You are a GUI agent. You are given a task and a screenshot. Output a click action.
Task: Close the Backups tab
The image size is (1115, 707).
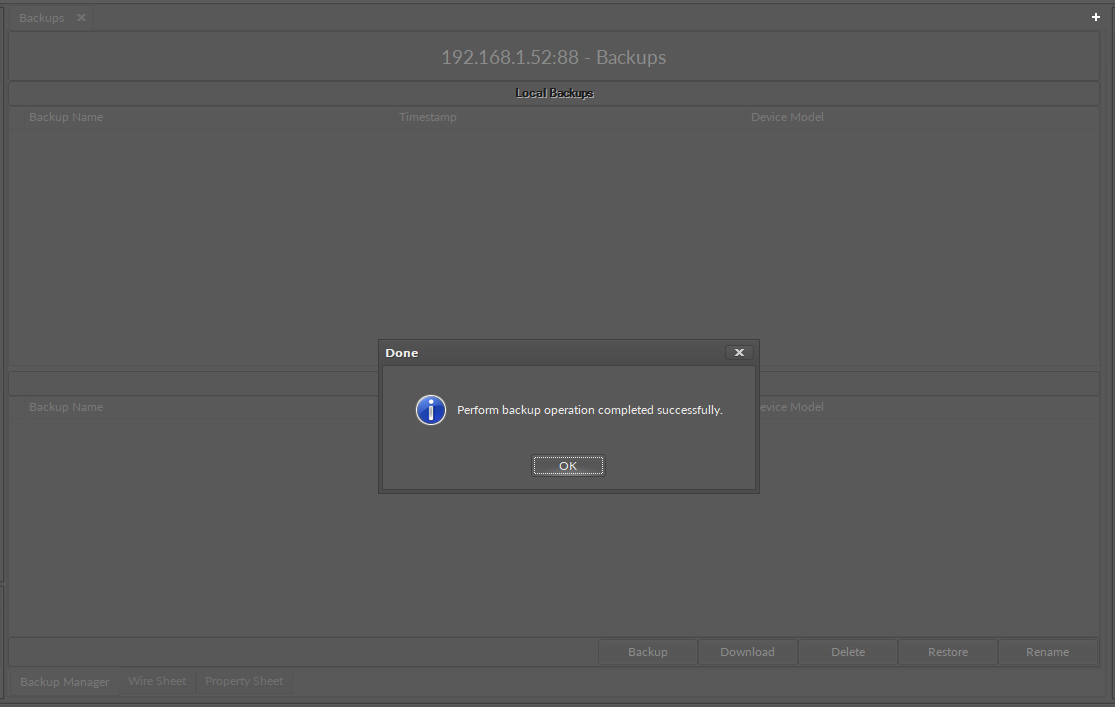82,18
